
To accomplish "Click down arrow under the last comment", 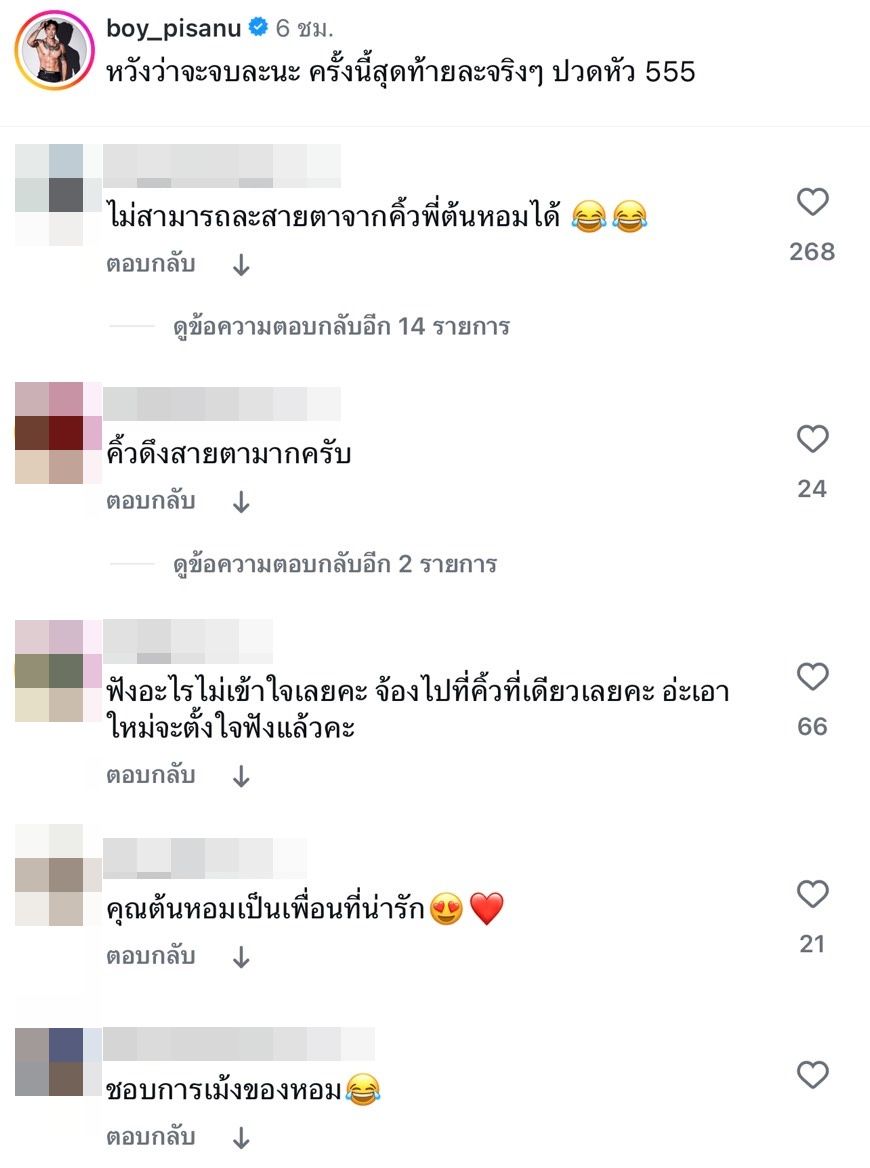I will [241, 1137].
